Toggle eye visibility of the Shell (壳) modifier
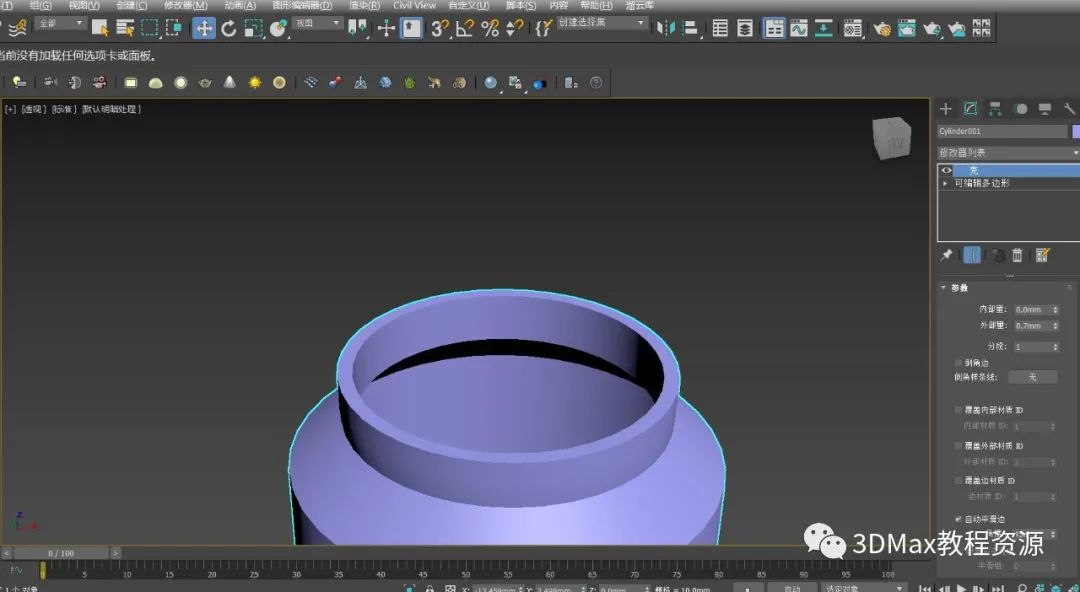The height and width of the screenshot is (592, 1080). 946,170
